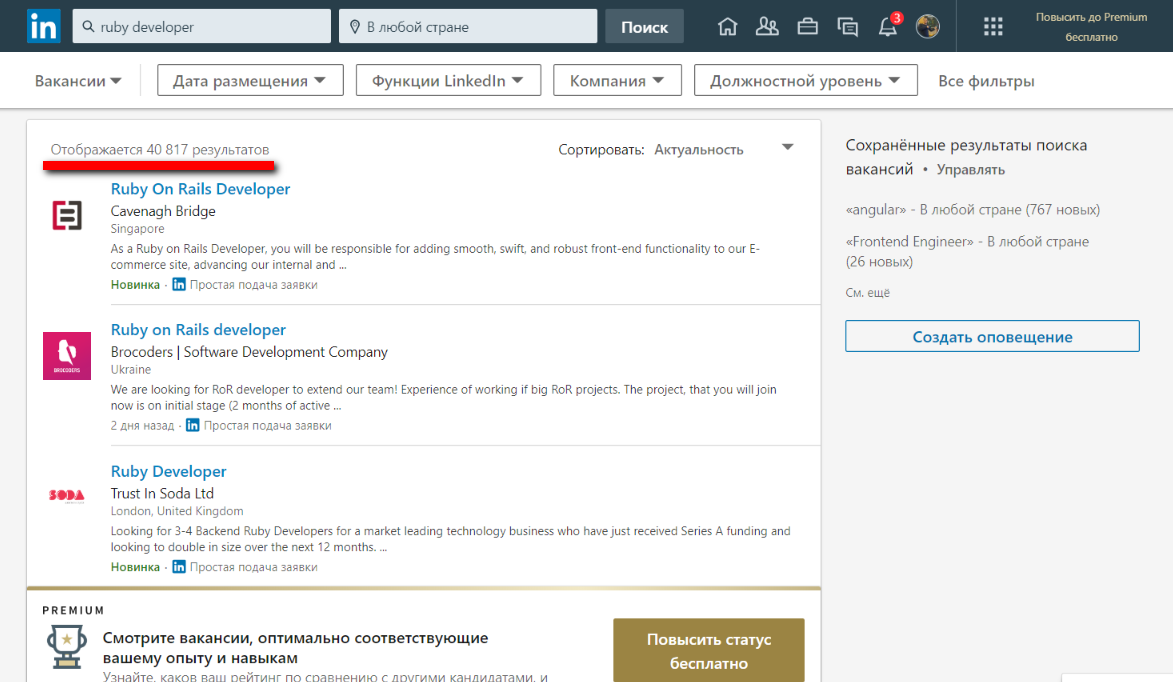Open the Ruby Developer job title
1173x682 pixels.
(x=168, y=471)
